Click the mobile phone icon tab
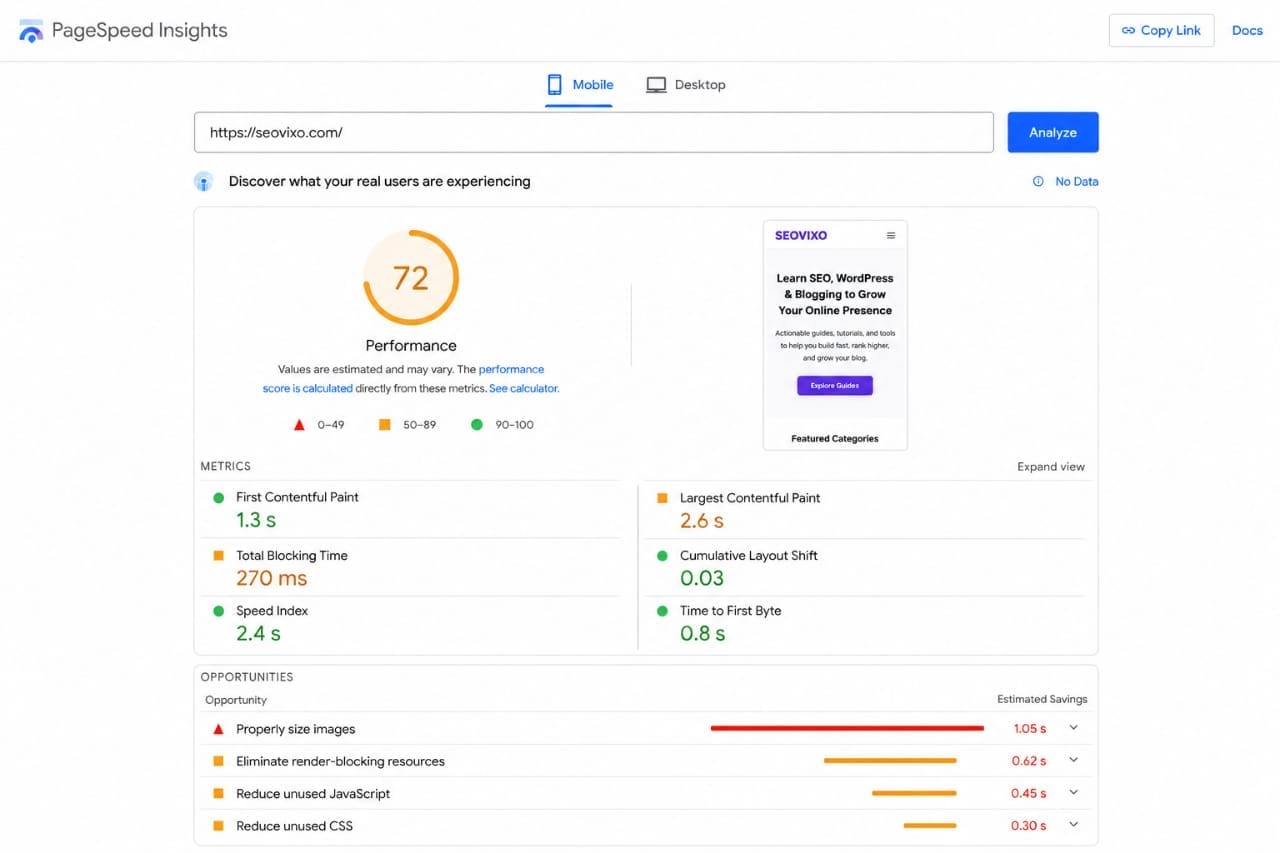This screenshot has width=1280, height=853. 554,85
